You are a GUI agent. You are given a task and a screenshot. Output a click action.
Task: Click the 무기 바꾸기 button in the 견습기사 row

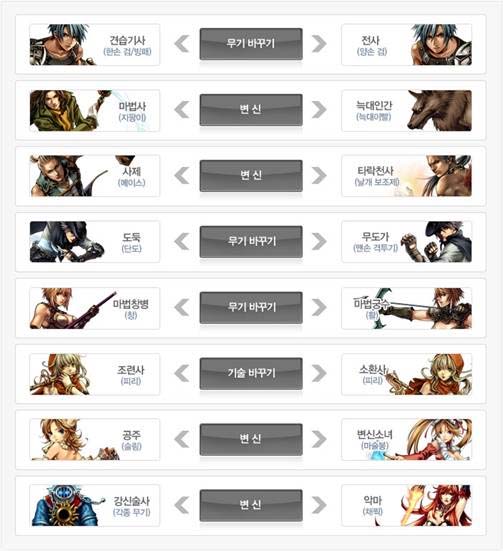[x=251, y=44]
